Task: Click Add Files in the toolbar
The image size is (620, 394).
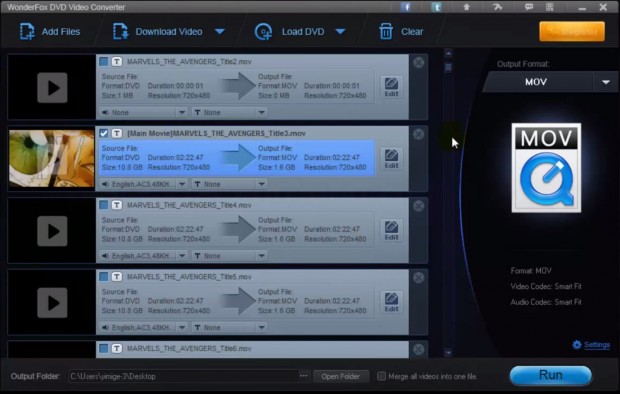Action: click(x=50, y=32)
